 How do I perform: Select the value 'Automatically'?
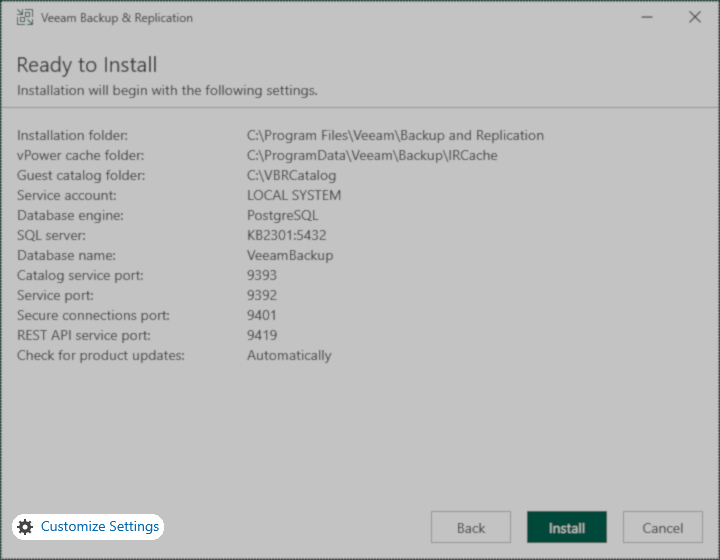289,355
